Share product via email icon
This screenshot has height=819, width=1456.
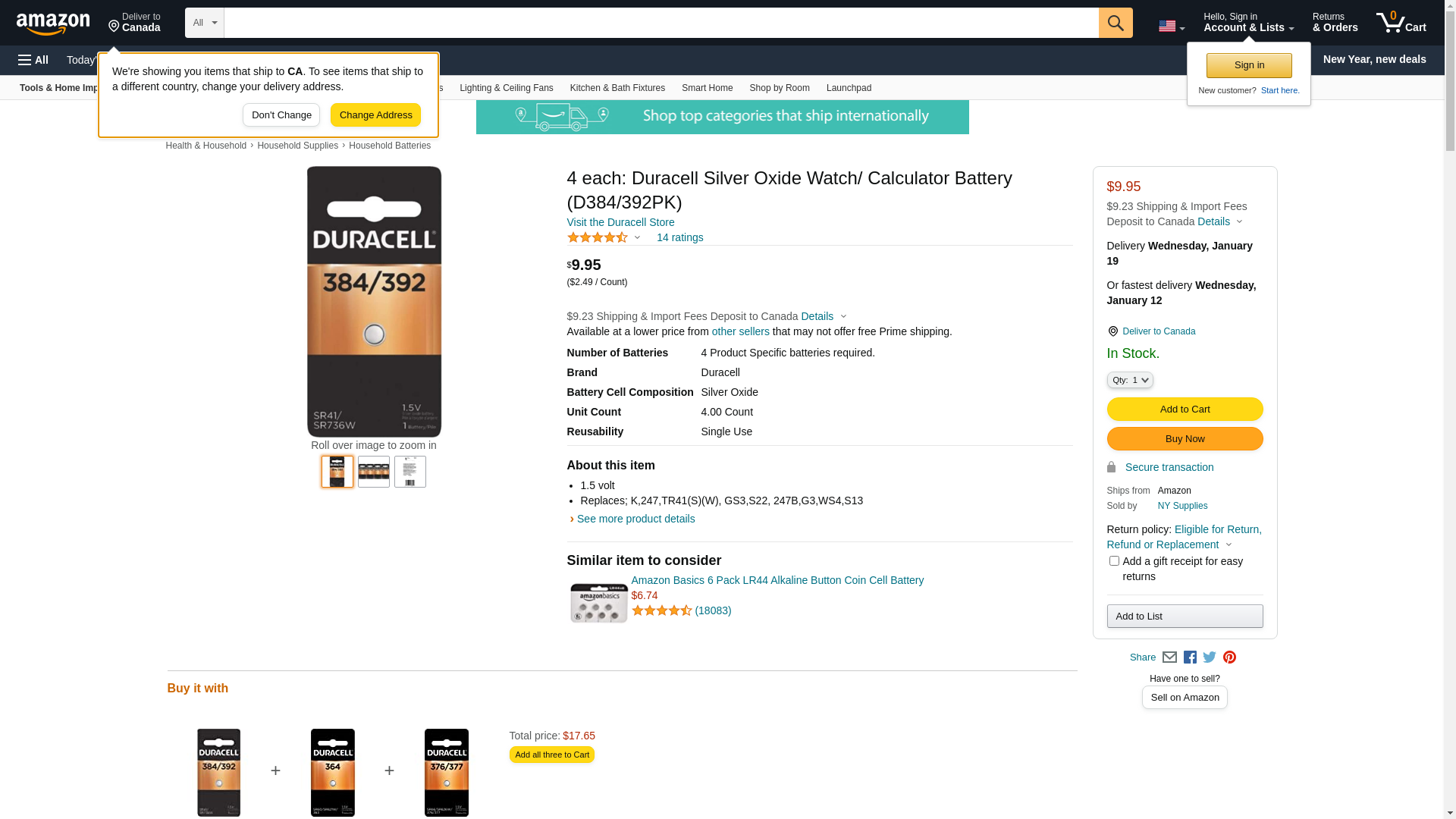pos(1169,657)
